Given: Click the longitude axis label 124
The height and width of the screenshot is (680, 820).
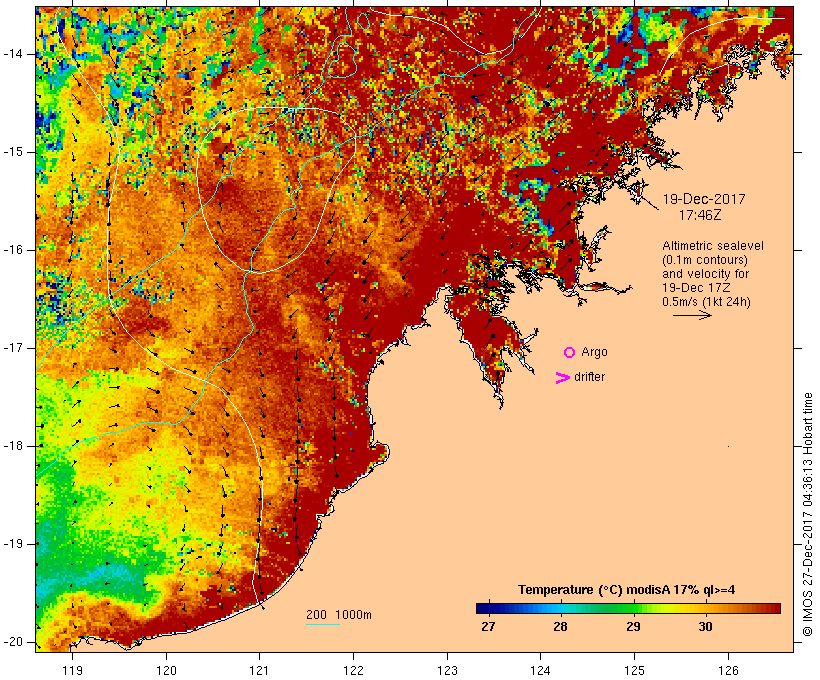Looking at the screenshot, I should coord(541,671).
